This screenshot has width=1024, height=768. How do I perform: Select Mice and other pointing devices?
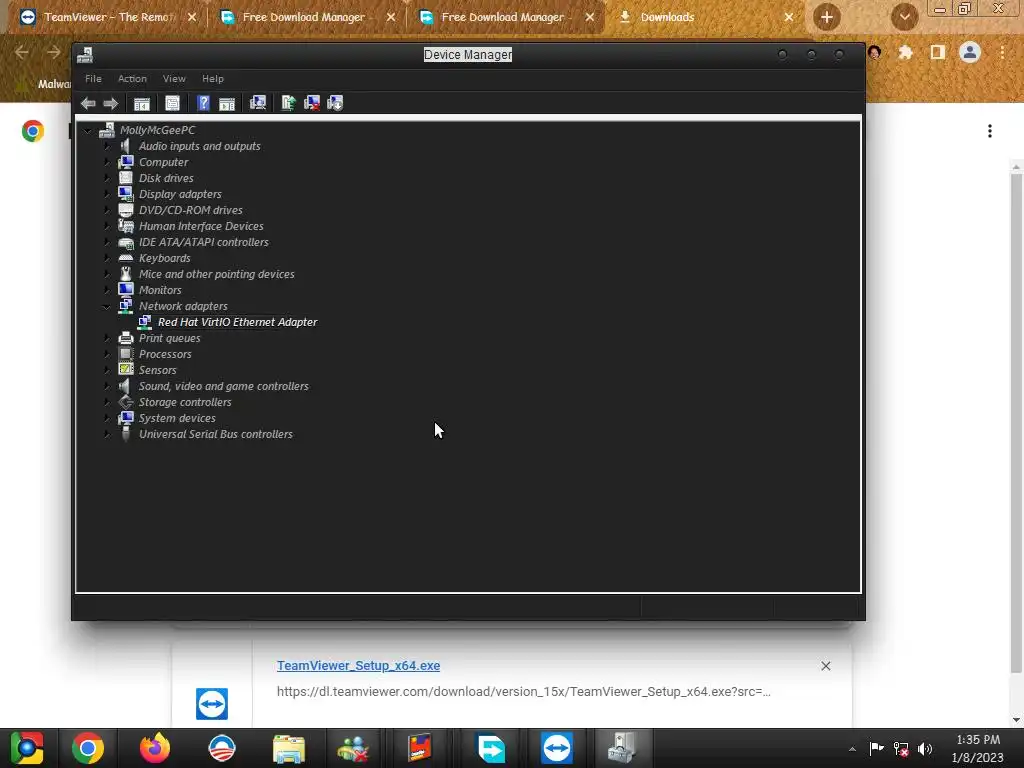coord(216,274)
